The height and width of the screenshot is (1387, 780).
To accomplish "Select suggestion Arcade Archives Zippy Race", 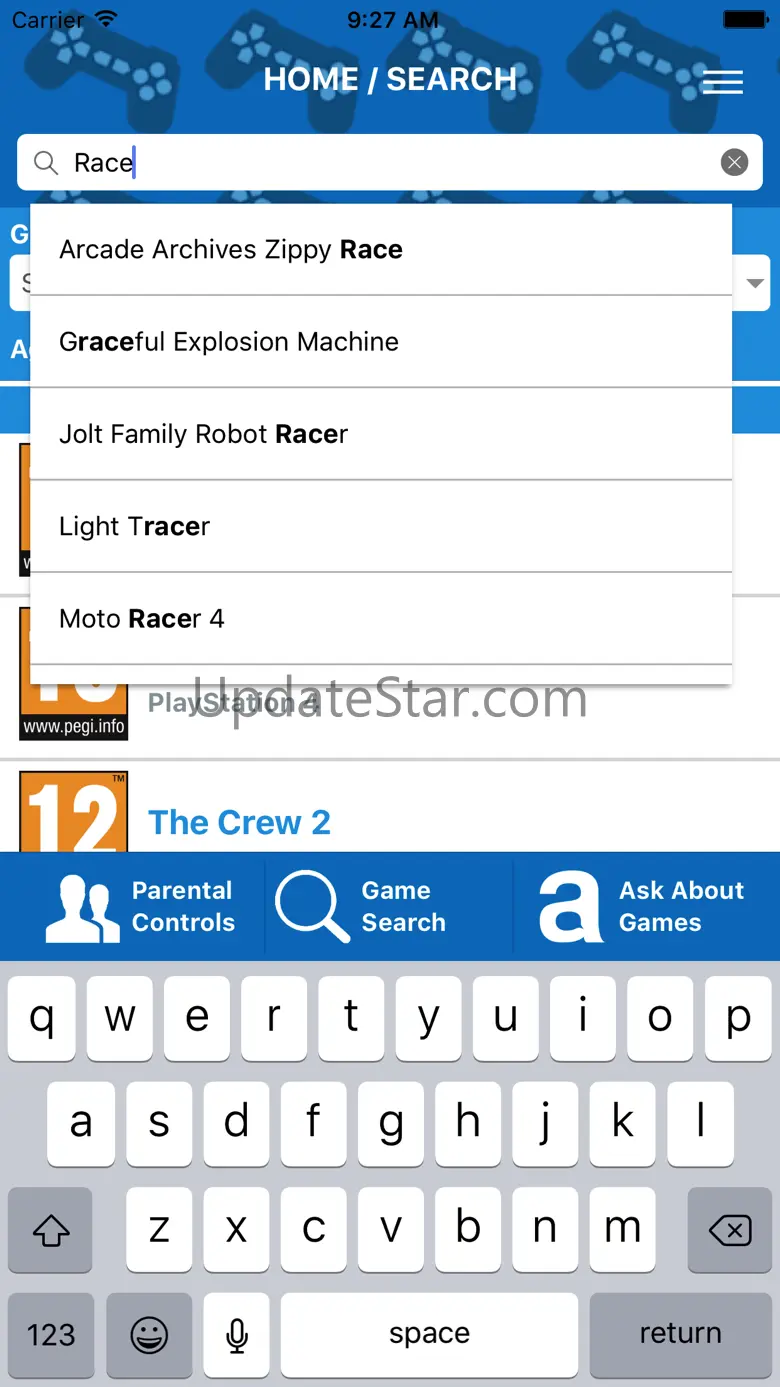I will coord(381,250).
